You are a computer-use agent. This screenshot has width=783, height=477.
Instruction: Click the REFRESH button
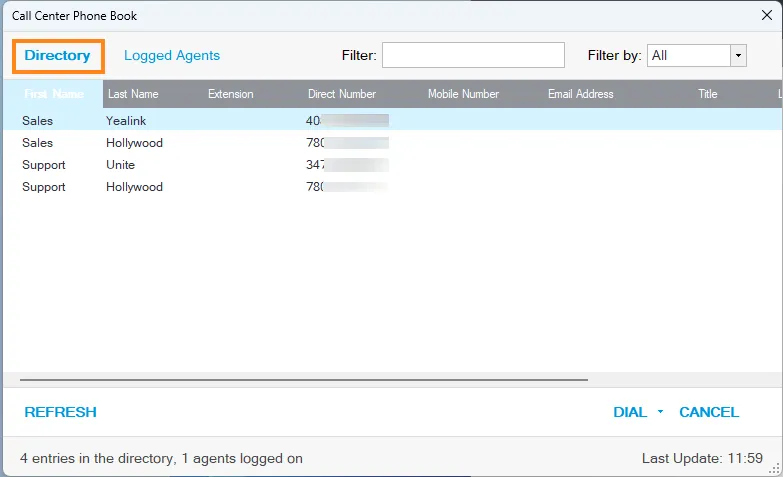coord(60,412)
